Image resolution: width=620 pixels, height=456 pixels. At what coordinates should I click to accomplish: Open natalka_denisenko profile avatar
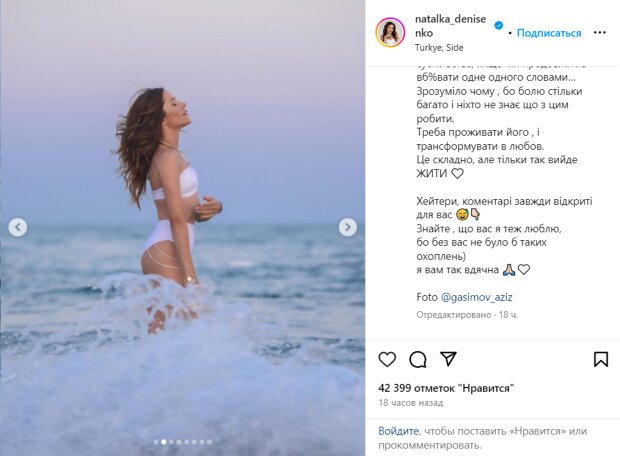click(x=390, y=32)
